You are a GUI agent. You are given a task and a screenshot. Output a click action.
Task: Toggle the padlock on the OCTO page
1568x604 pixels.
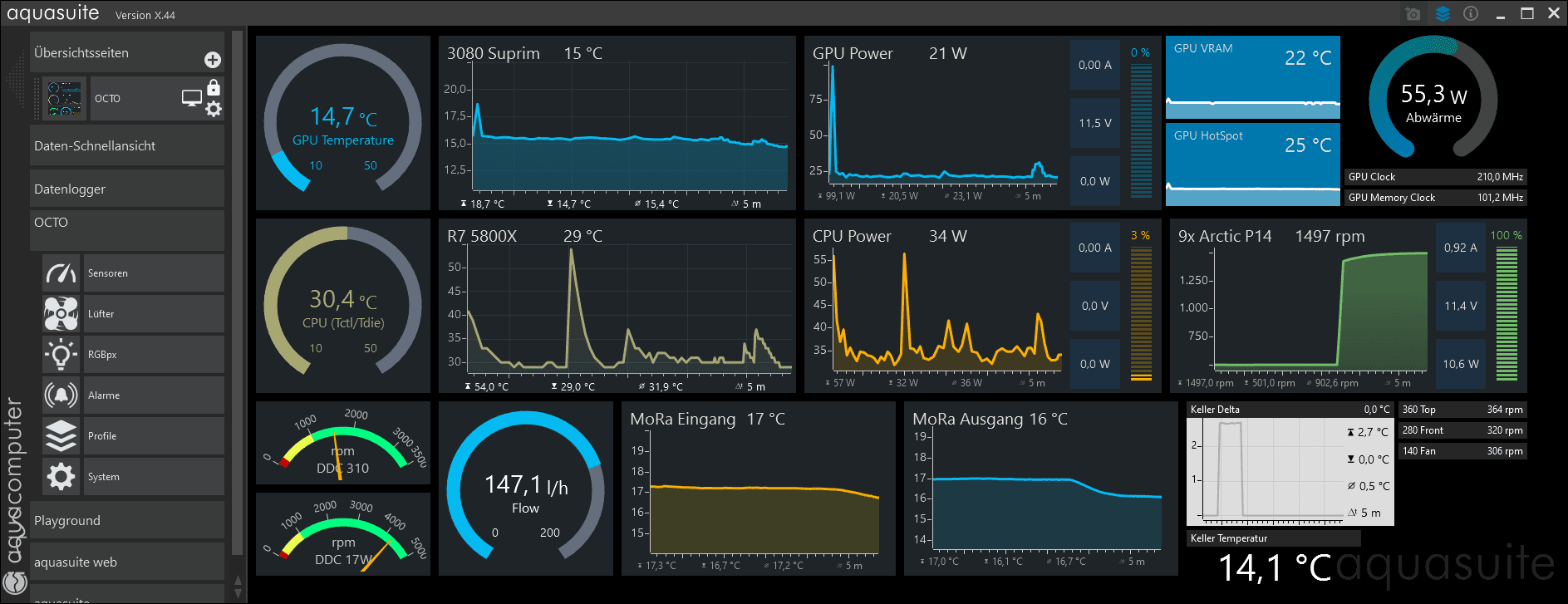[x=214, y=87]
